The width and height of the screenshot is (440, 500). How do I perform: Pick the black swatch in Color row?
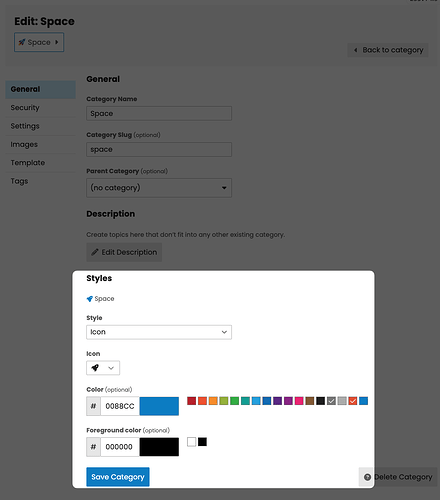click(x=320, y=401)
